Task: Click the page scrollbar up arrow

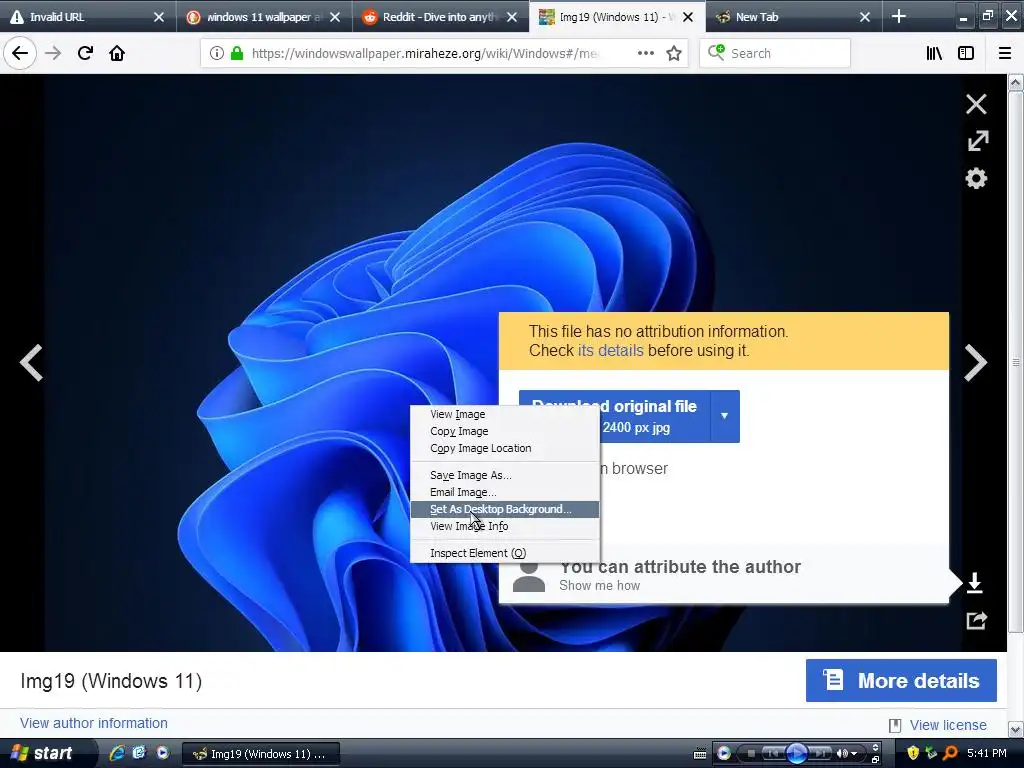Action: click(1015, 82)
